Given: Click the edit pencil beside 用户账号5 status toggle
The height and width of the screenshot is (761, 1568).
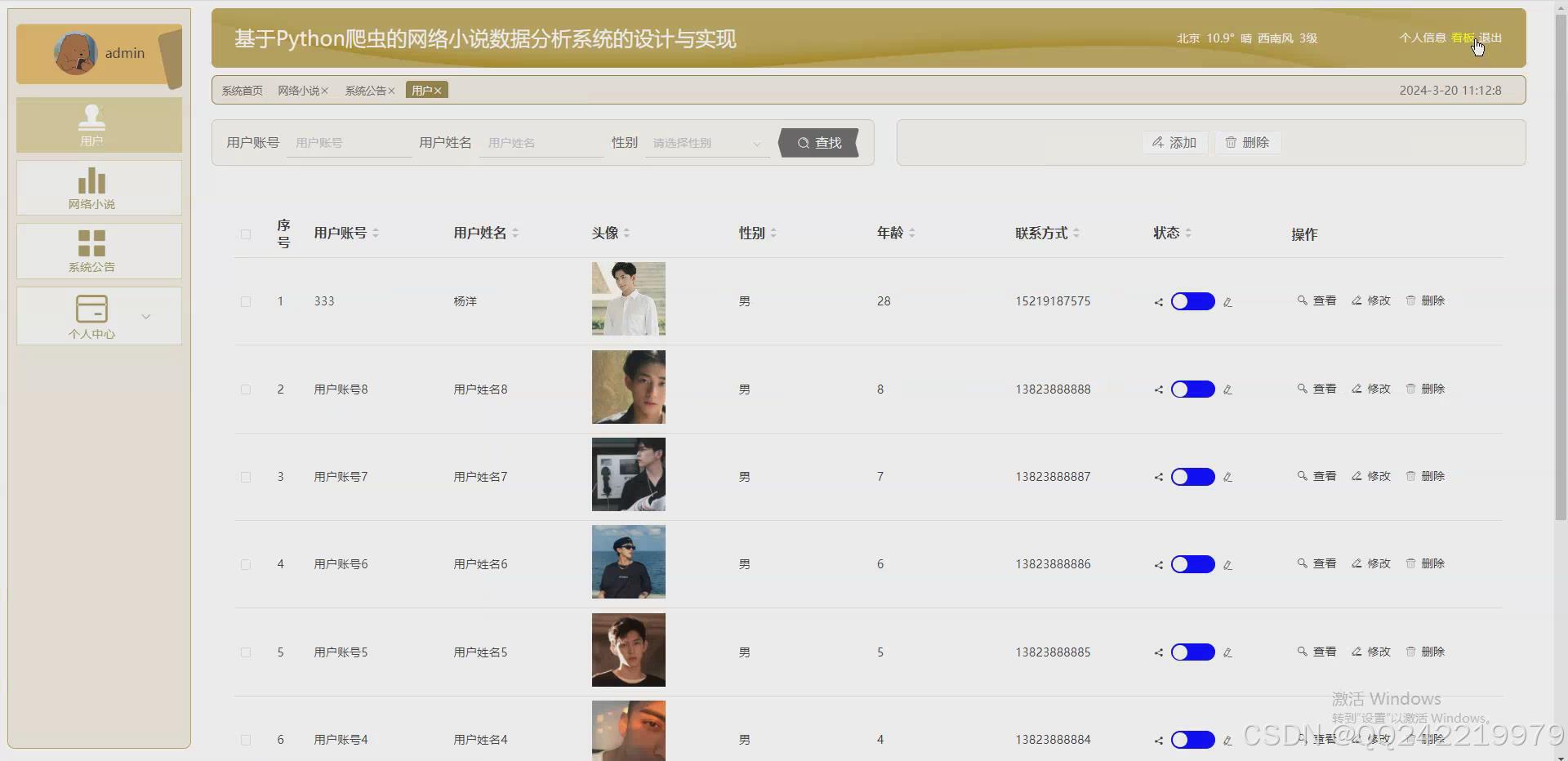Looking at the screenshot, I should tap(1227, 652).
